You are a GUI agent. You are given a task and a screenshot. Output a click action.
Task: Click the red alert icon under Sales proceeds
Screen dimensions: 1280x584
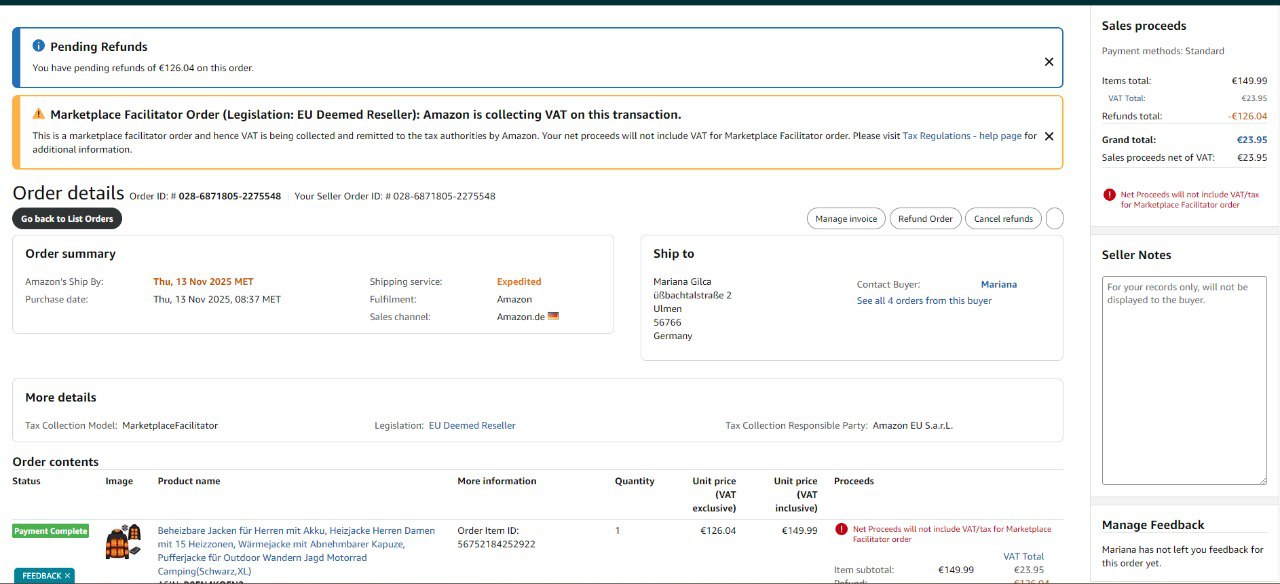(1109, 195)
